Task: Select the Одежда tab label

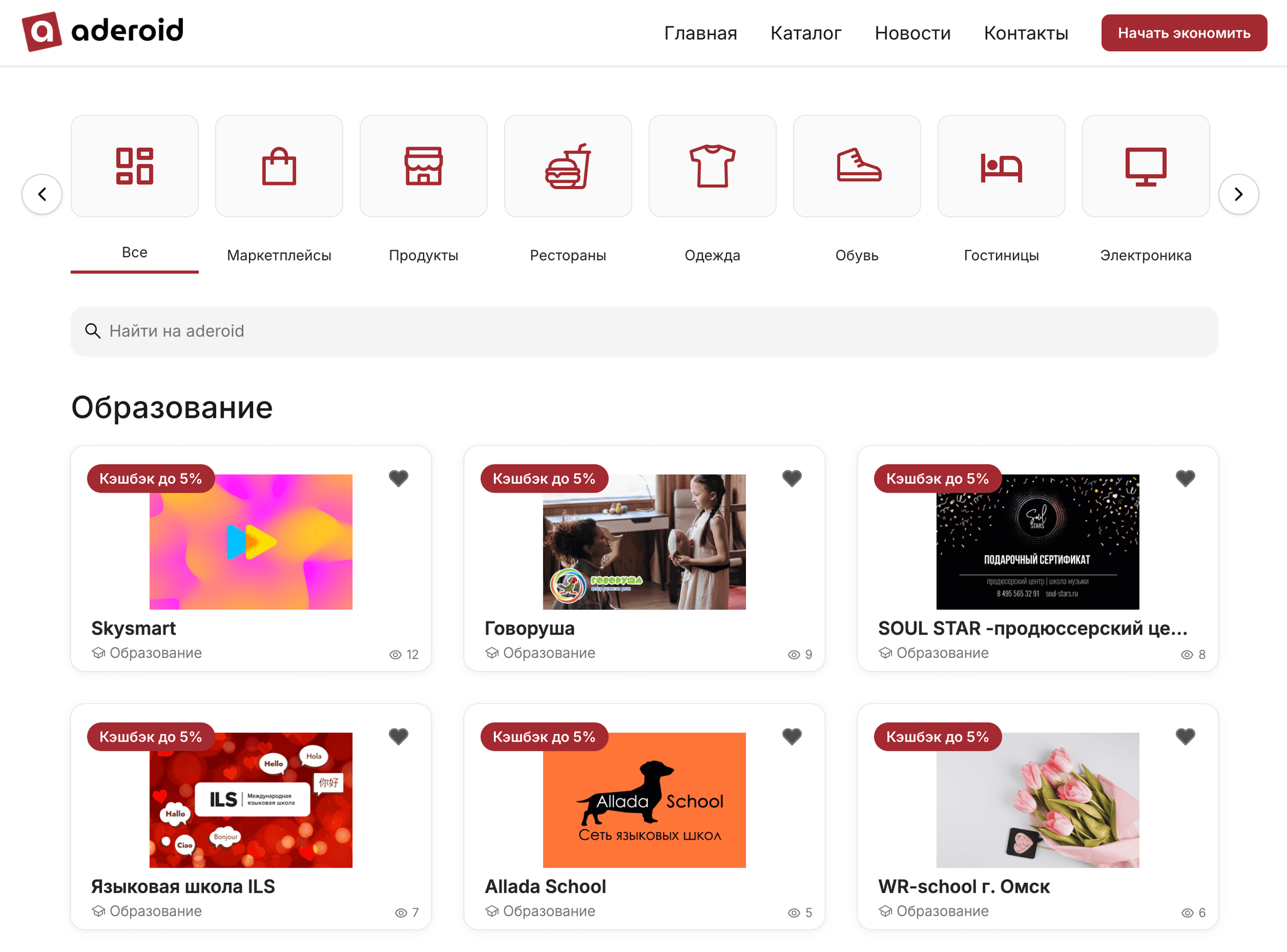Action: click(x=713, y=255)
